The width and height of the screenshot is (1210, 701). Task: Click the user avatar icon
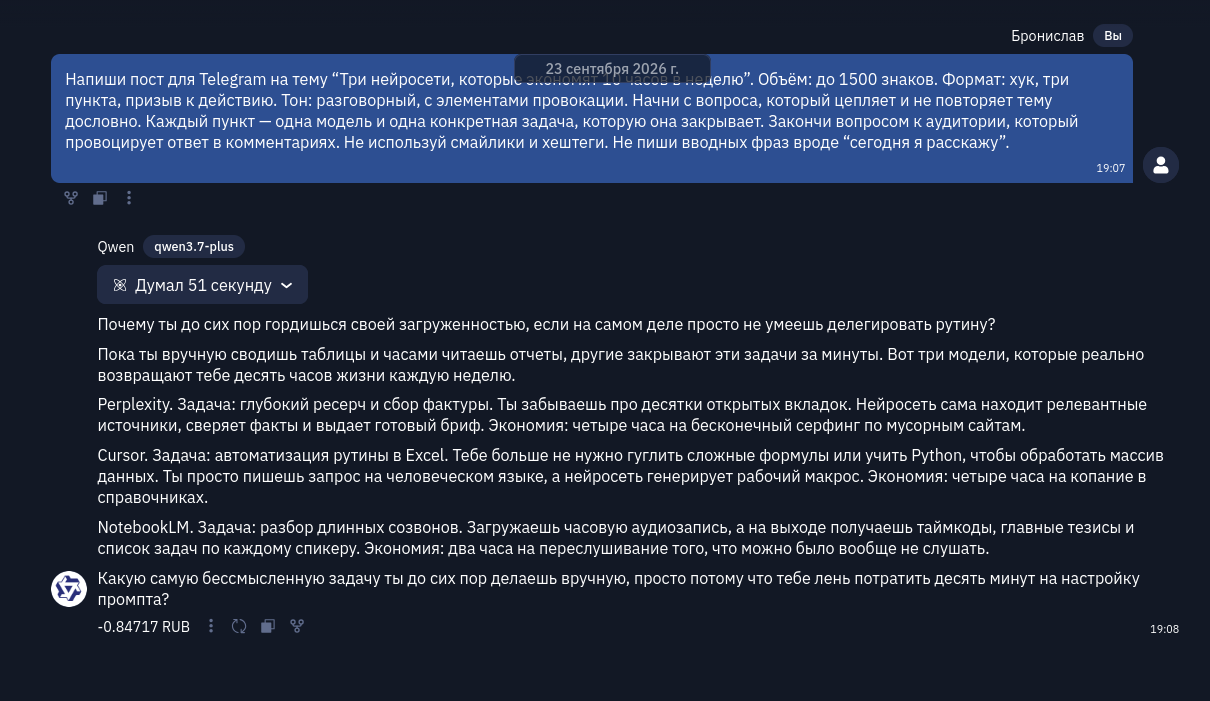coord(1161,165)
